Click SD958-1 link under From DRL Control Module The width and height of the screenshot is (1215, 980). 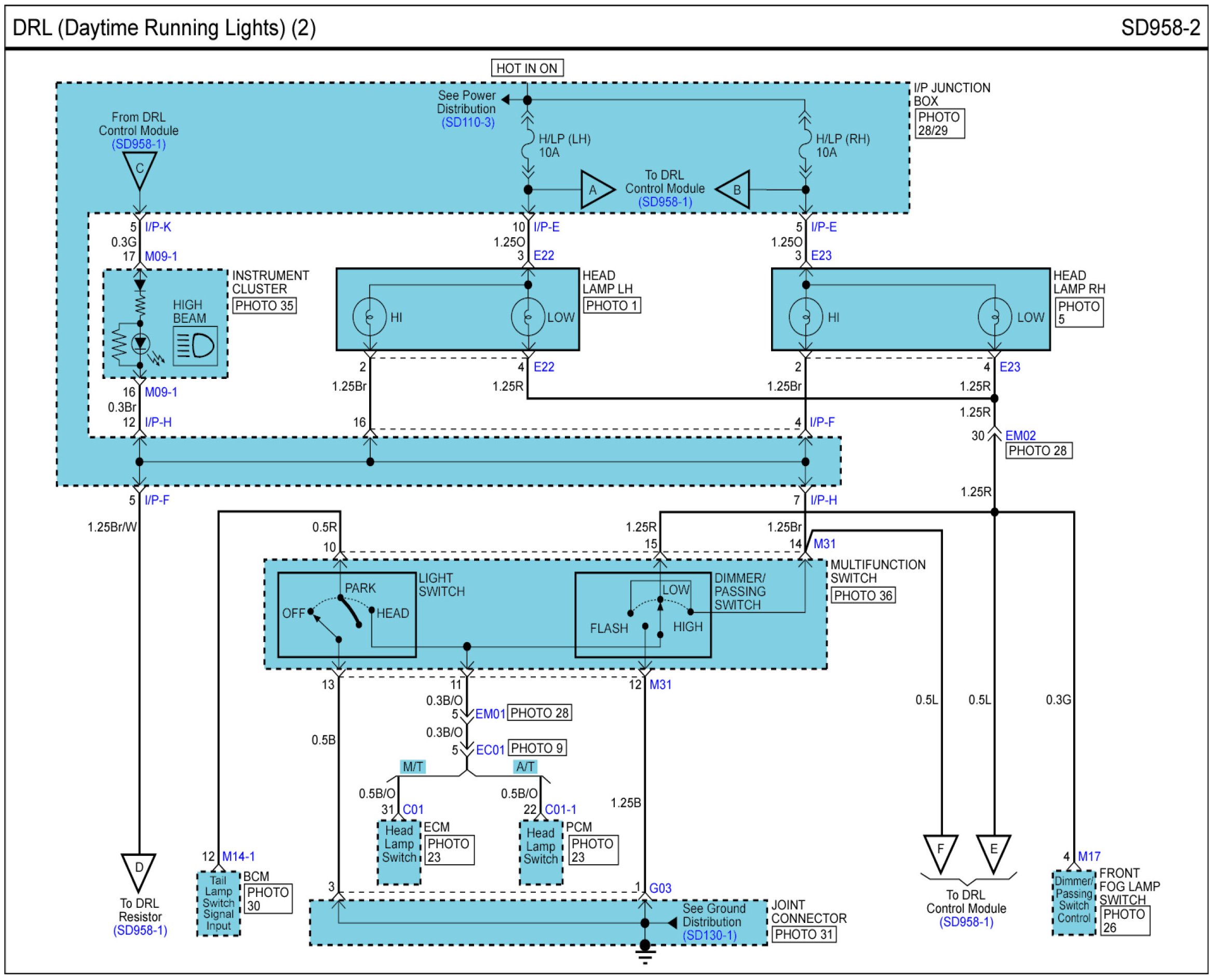click(138, 144)
